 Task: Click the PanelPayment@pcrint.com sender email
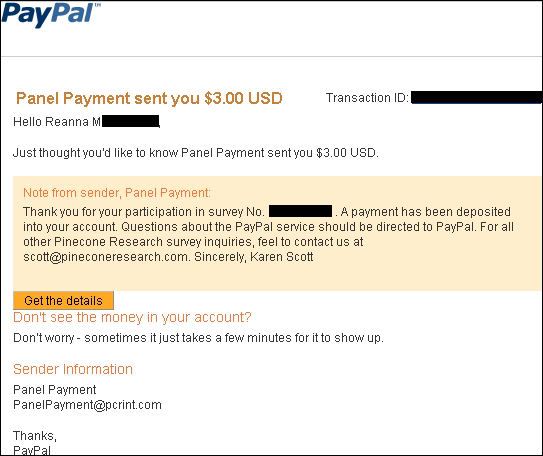click(x=87, y=405)
